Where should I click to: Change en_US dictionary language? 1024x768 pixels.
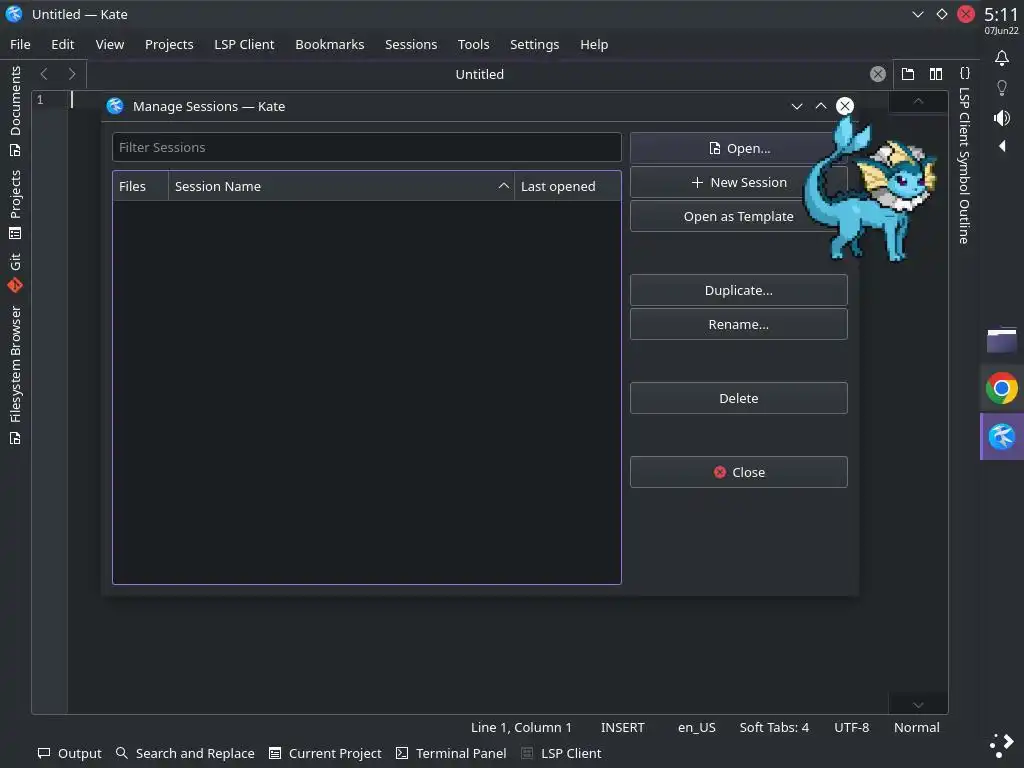696,727
